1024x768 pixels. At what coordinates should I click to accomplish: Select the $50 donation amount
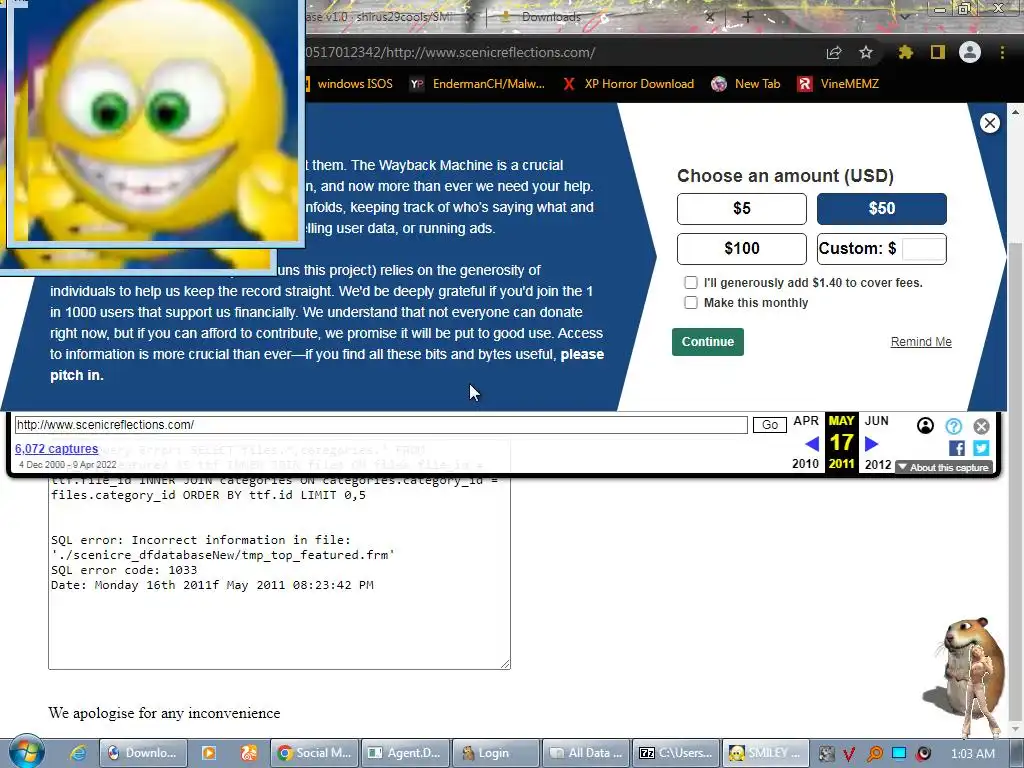[x=882, y=209]
